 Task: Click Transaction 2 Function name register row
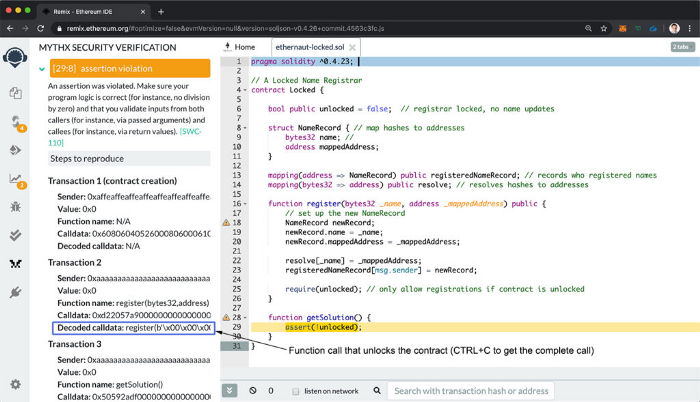point(133,303)
